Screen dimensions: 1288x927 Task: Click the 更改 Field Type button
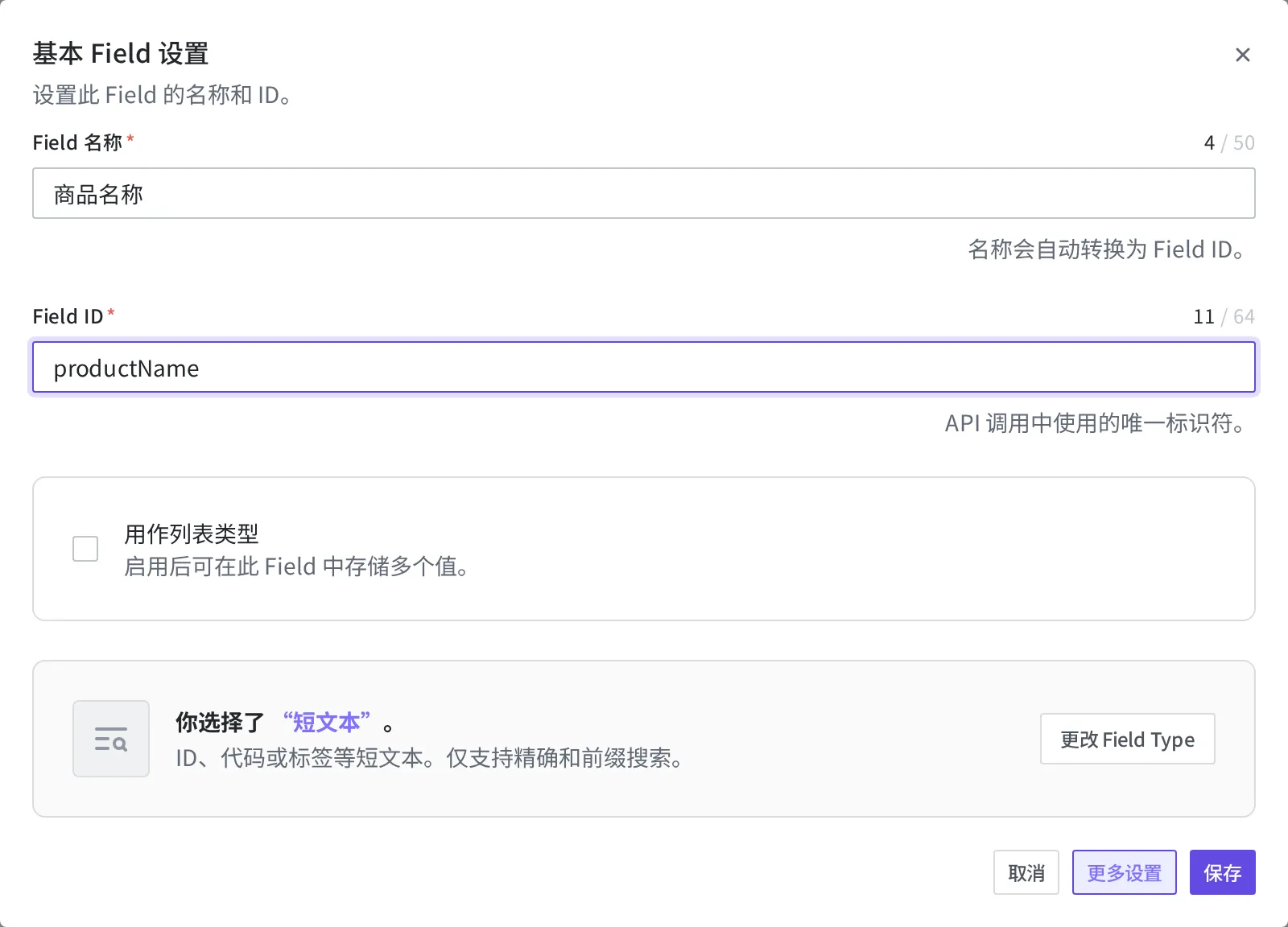point(1127,739)
